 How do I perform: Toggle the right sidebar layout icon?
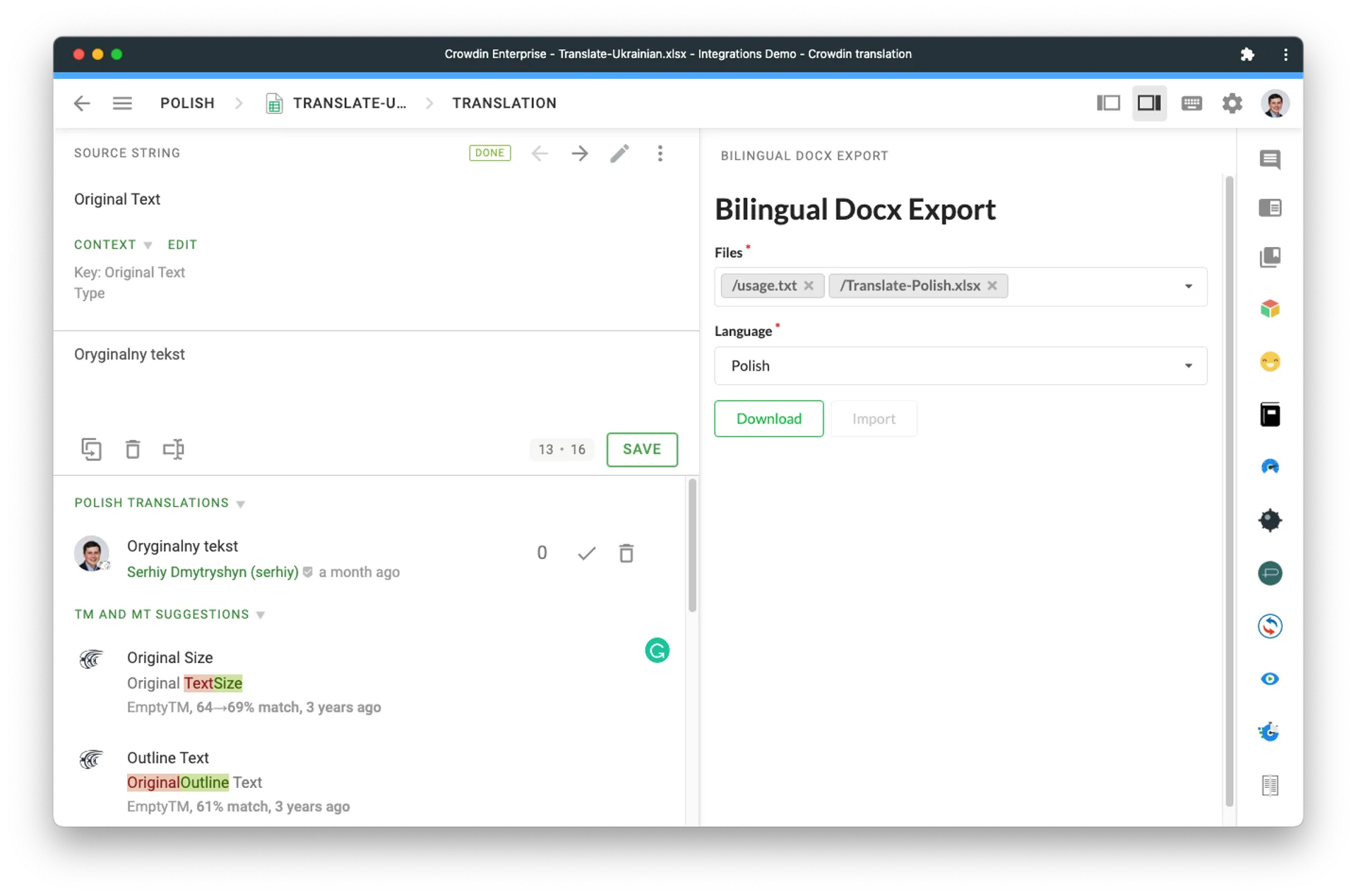pyautogui.click(x=1149, y=103)
